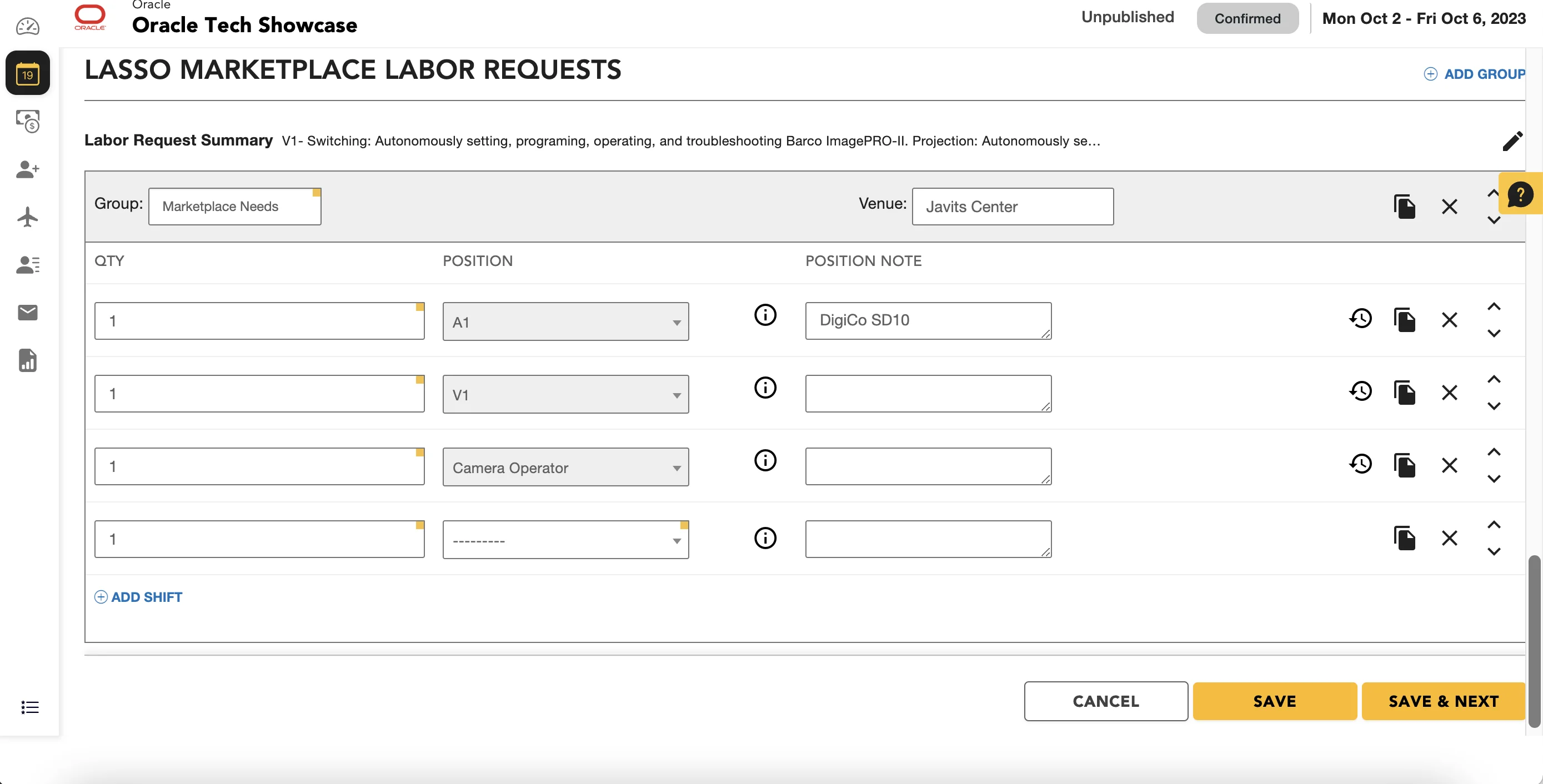Open the dashboard gauge icon in sidebar
The height and width of the screenshot is (784, 1543).
tap(28, 26)
